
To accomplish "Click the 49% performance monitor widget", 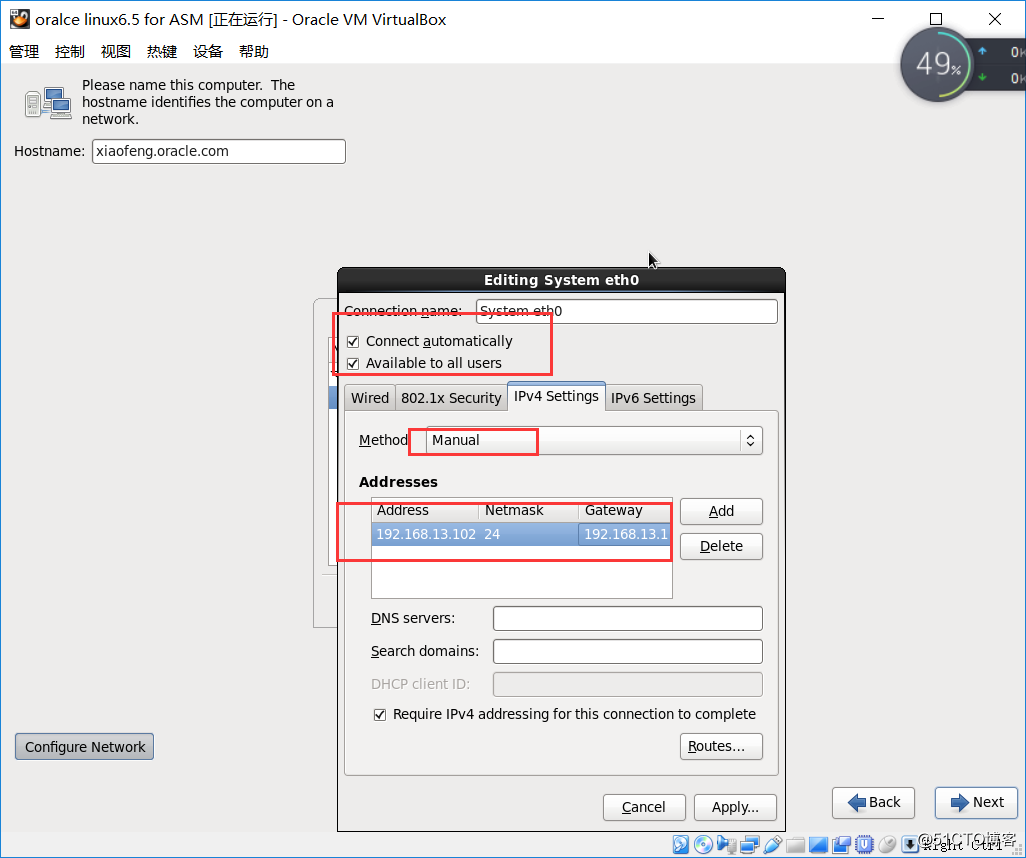I will [x=938, y=65].
